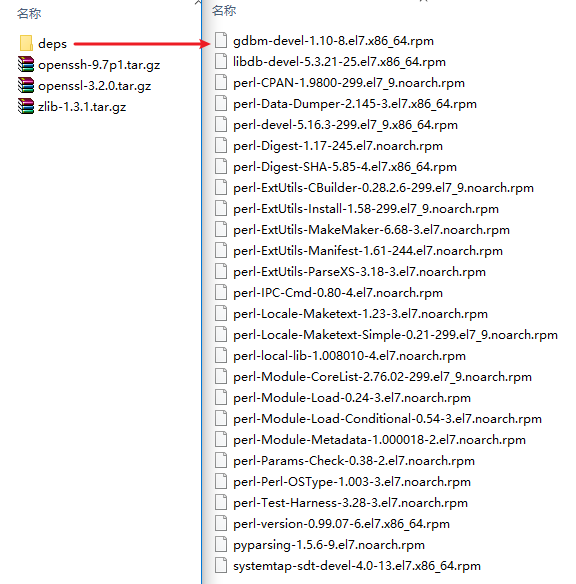
Task: Select perl-Module-CoreList-2.76.02-299 rpm file name
Action: 382,377
